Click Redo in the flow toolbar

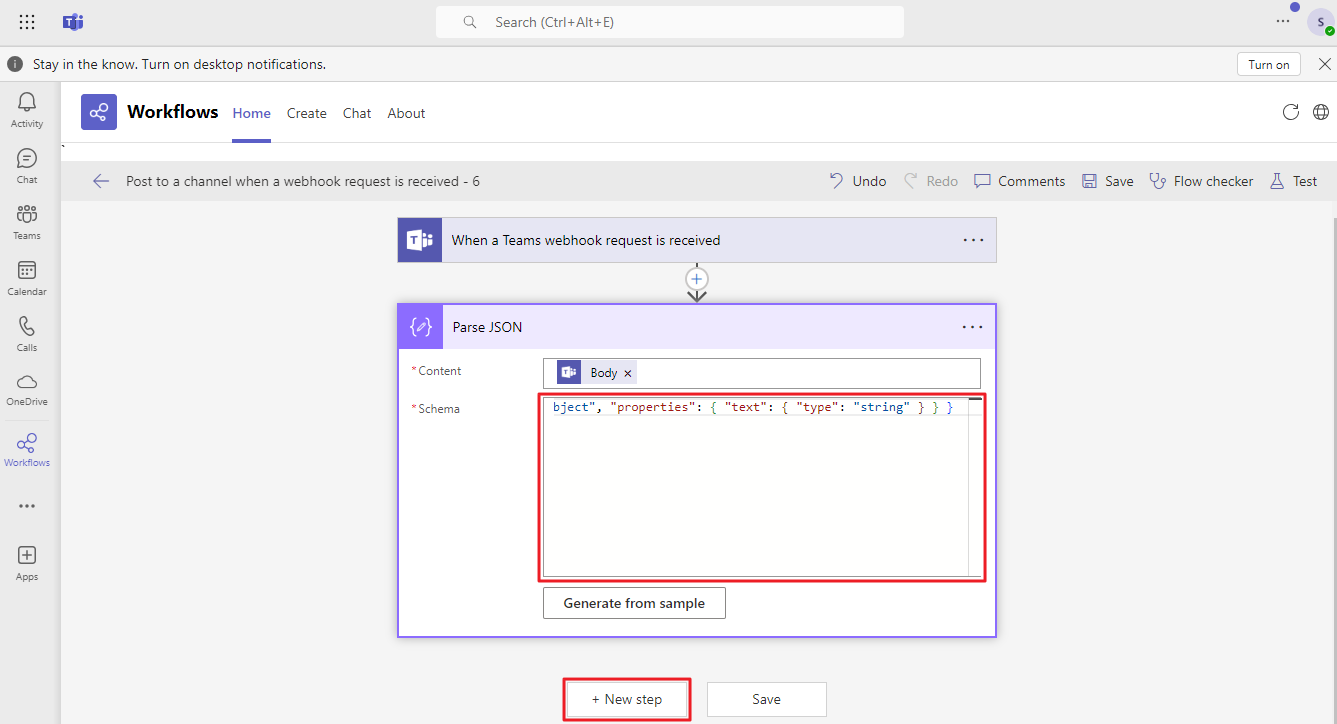click(931, 181)
